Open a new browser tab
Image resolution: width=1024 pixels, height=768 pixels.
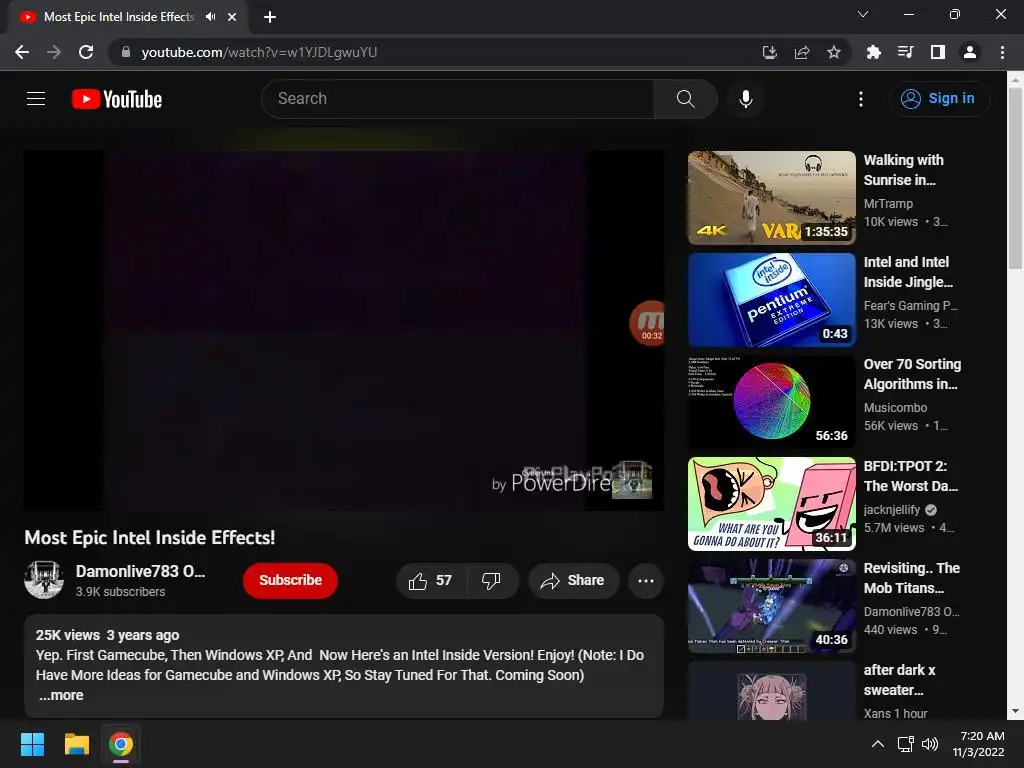click(270, 17)
